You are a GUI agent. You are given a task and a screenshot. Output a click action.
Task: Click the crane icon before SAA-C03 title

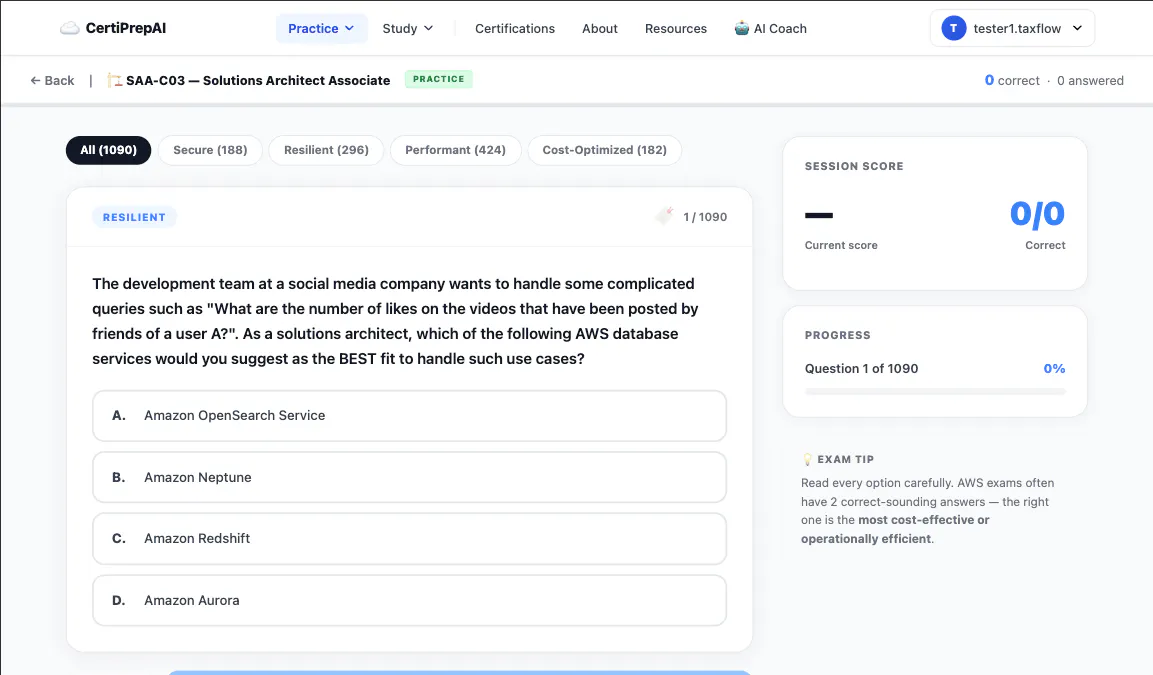pos(114,80)
